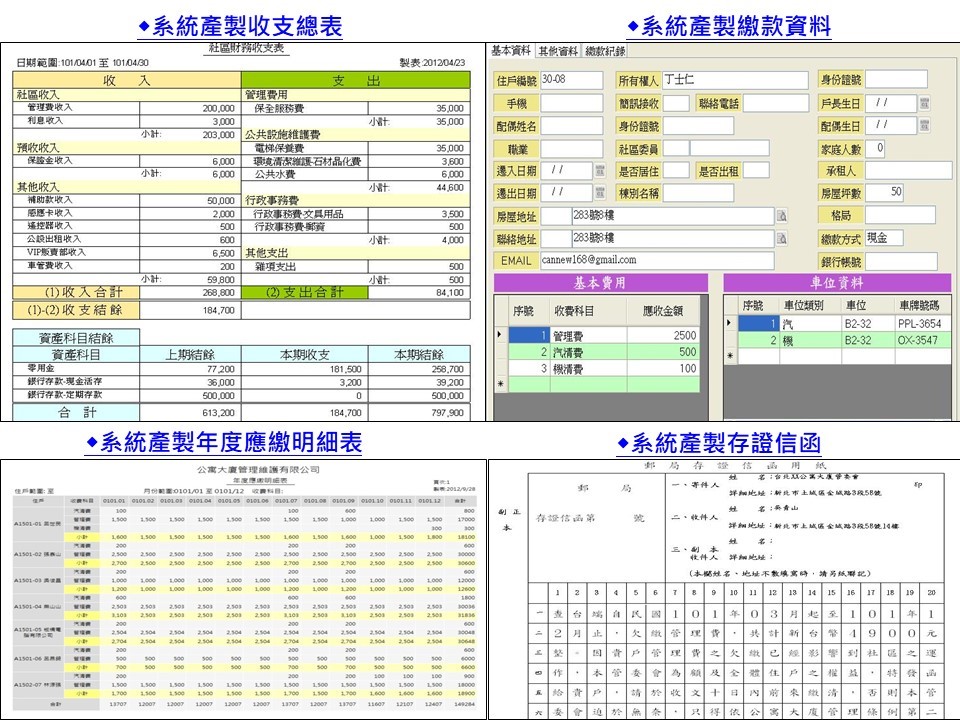Click the 零用金 asset row label
960x720 pixels.
pos(41,369)
